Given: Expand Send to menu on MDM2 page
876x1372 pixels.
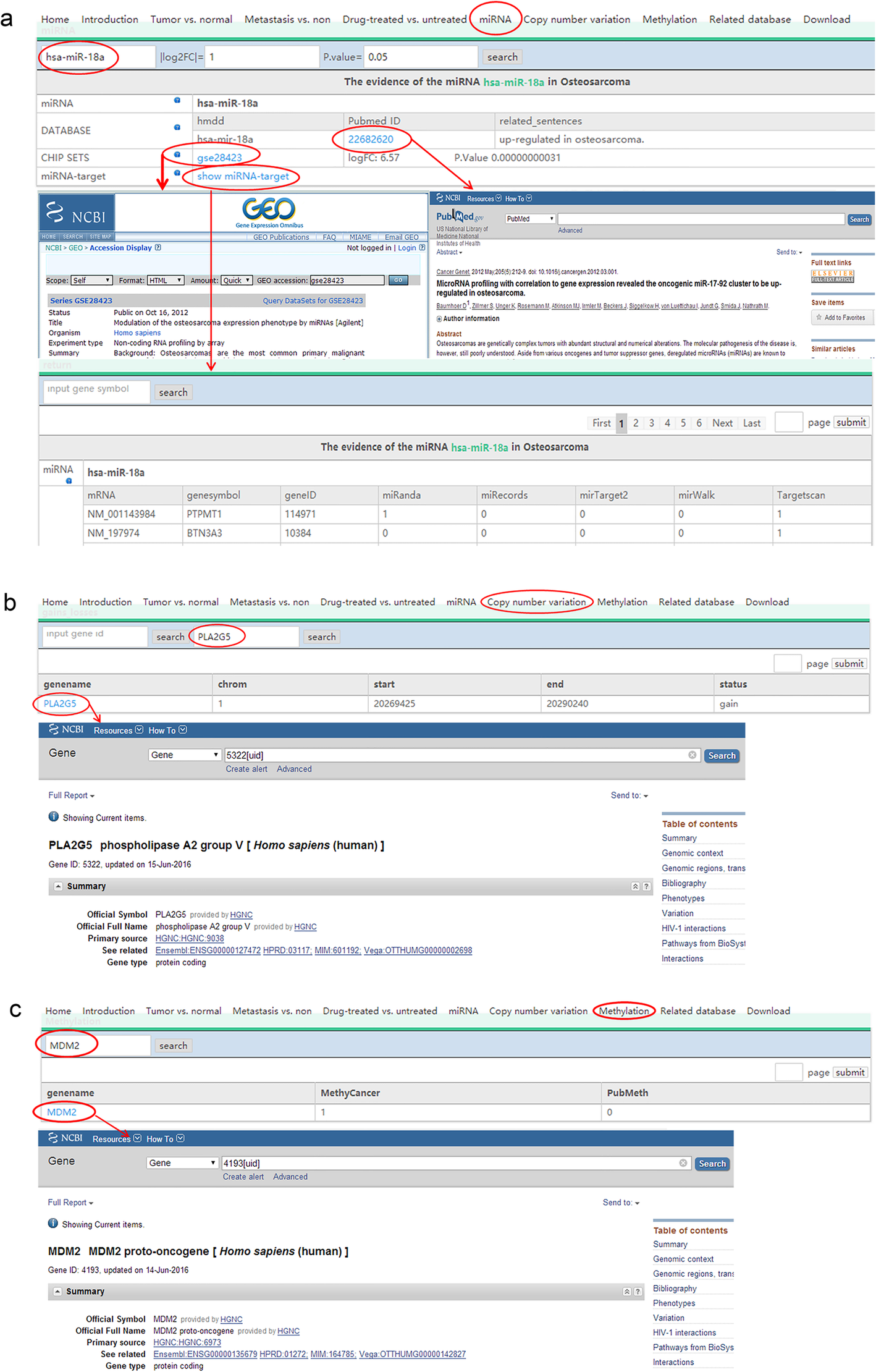Looking at the screenshot, I should coord(621,1202).
